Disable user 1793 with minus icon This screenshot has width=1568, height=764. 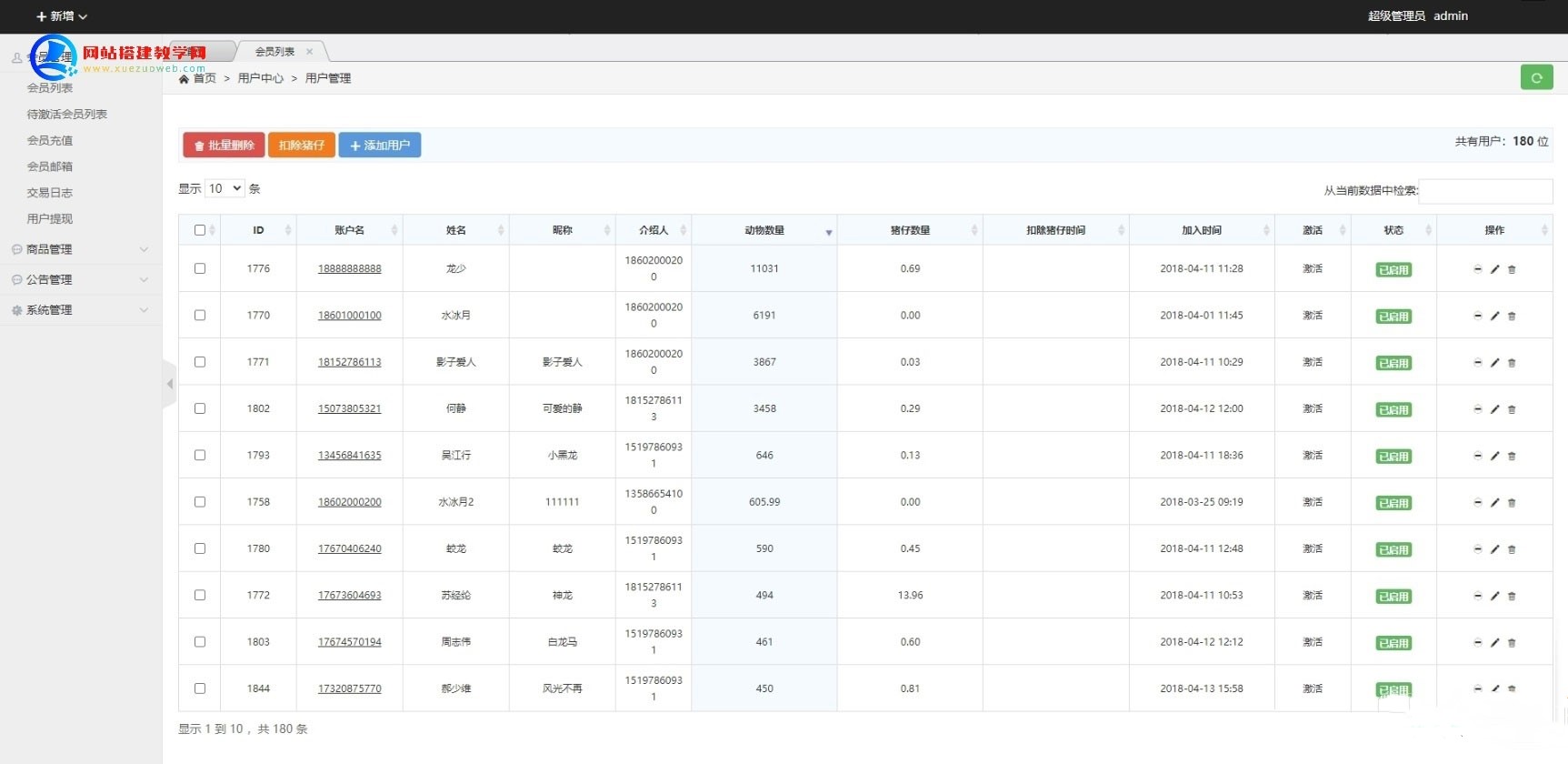click(1477, 456)
